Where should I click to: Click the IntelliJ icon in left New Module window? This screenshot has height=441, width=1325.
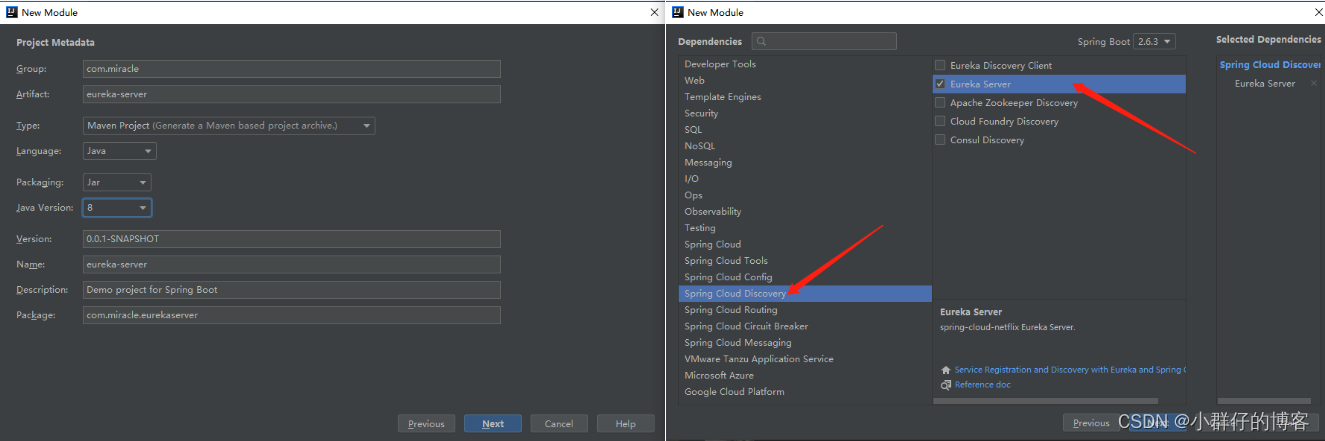click(x=11, y=12)
